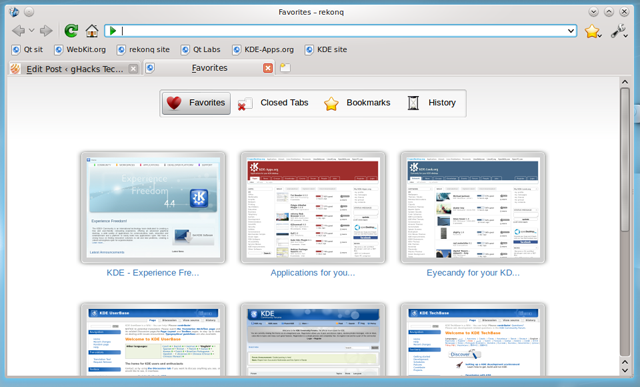640x387 pixels.
Task: Click the green reload page icon
Action: point(71,31)
